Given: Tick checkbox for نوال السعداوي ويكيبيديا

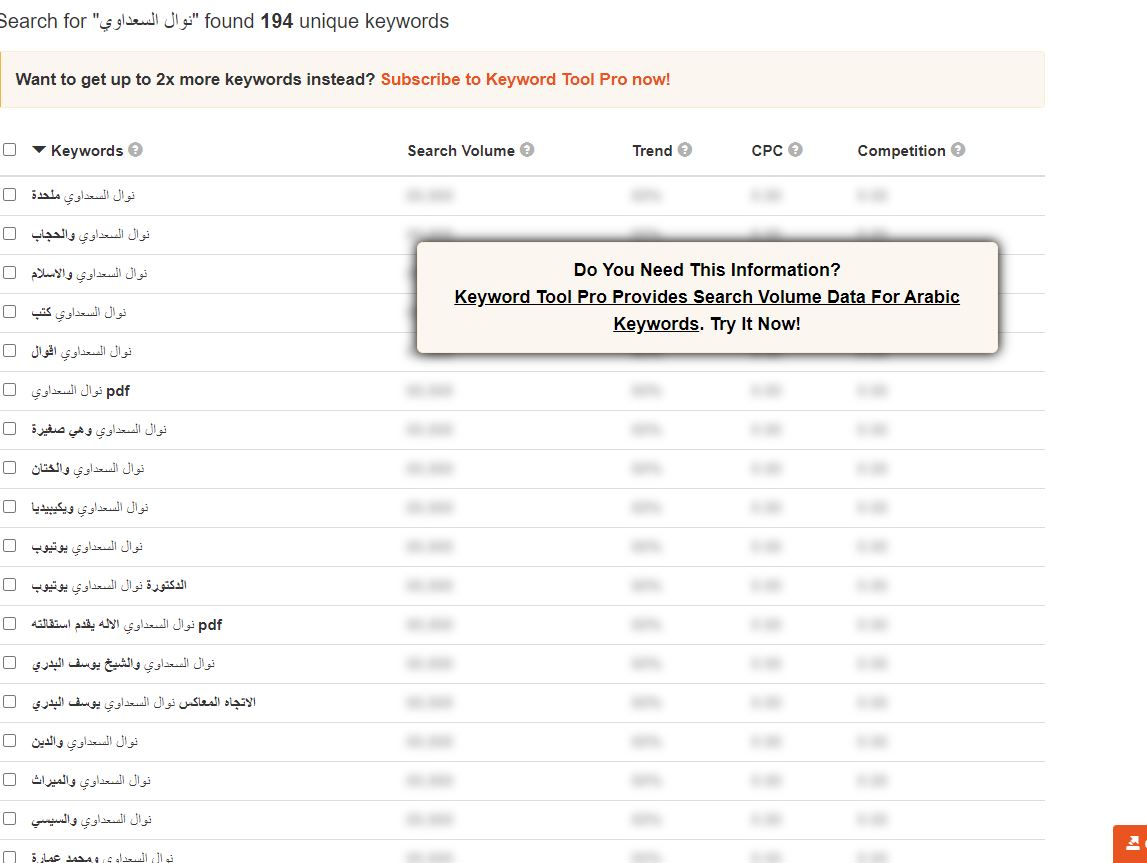Looking at the screenshot, I should [10, 507].
